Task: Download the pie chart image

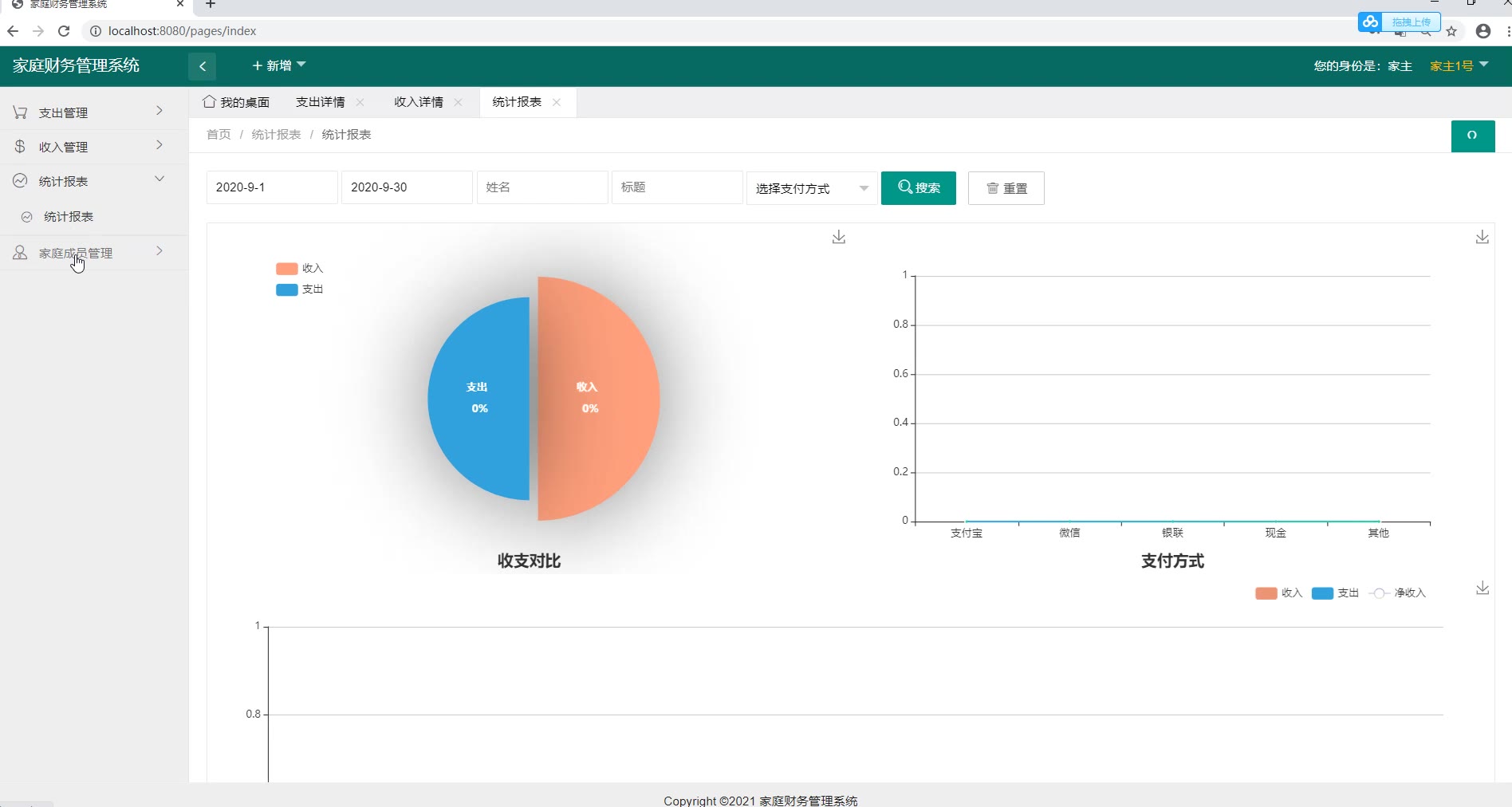Action: point(838,238)
